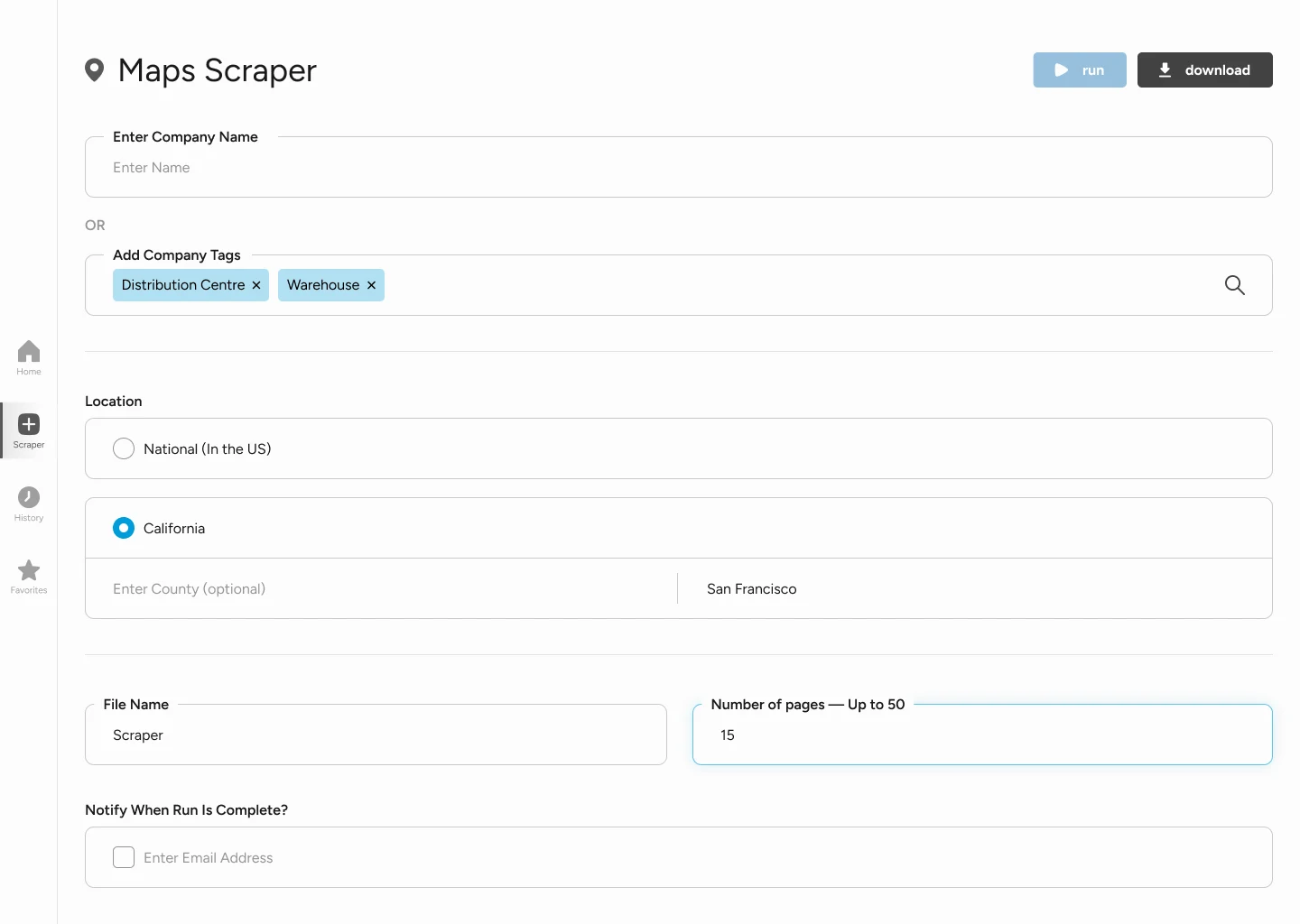
Task: Open the Favorites star icon
Action: point(29,577)
